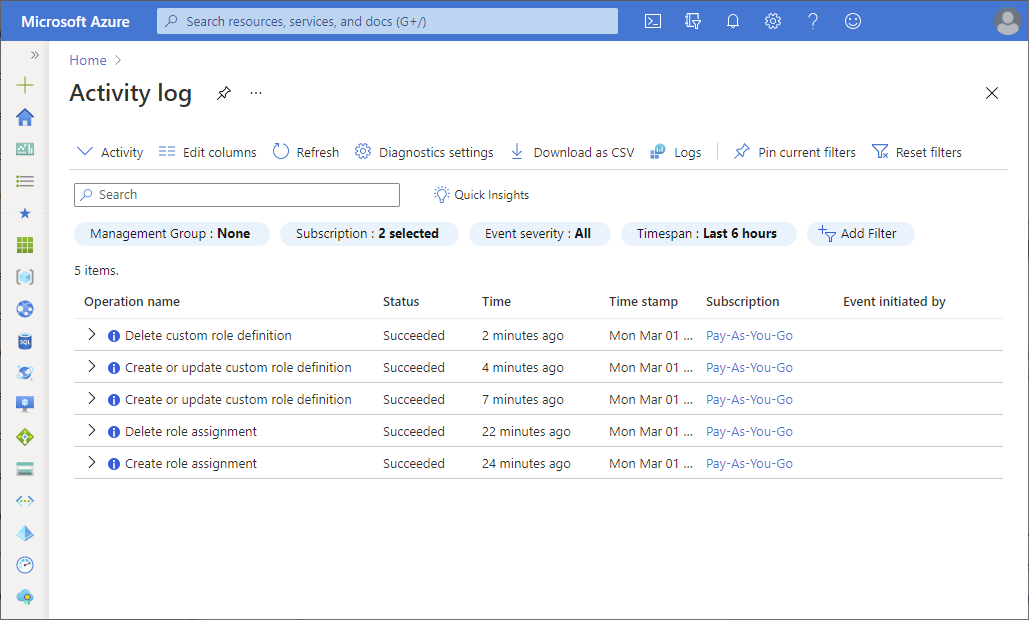Click the info icon on Delete custom role row

tap(114, 336)
